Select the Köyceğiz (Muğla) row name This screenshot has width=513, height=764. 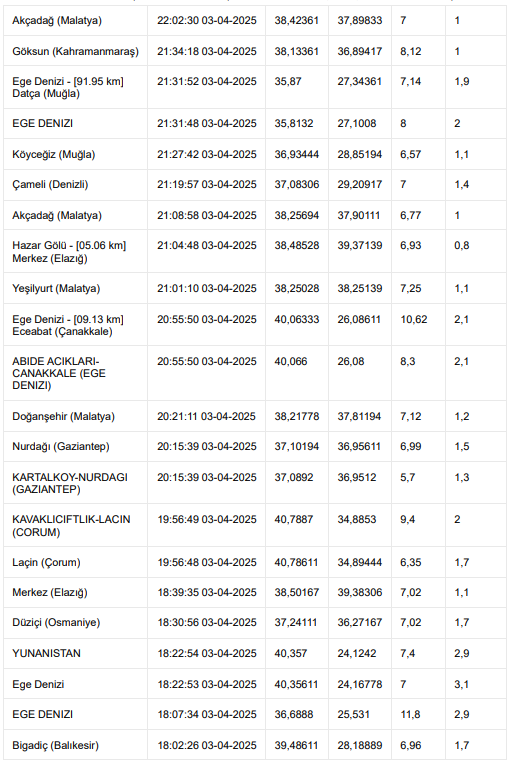coord(54,154)
